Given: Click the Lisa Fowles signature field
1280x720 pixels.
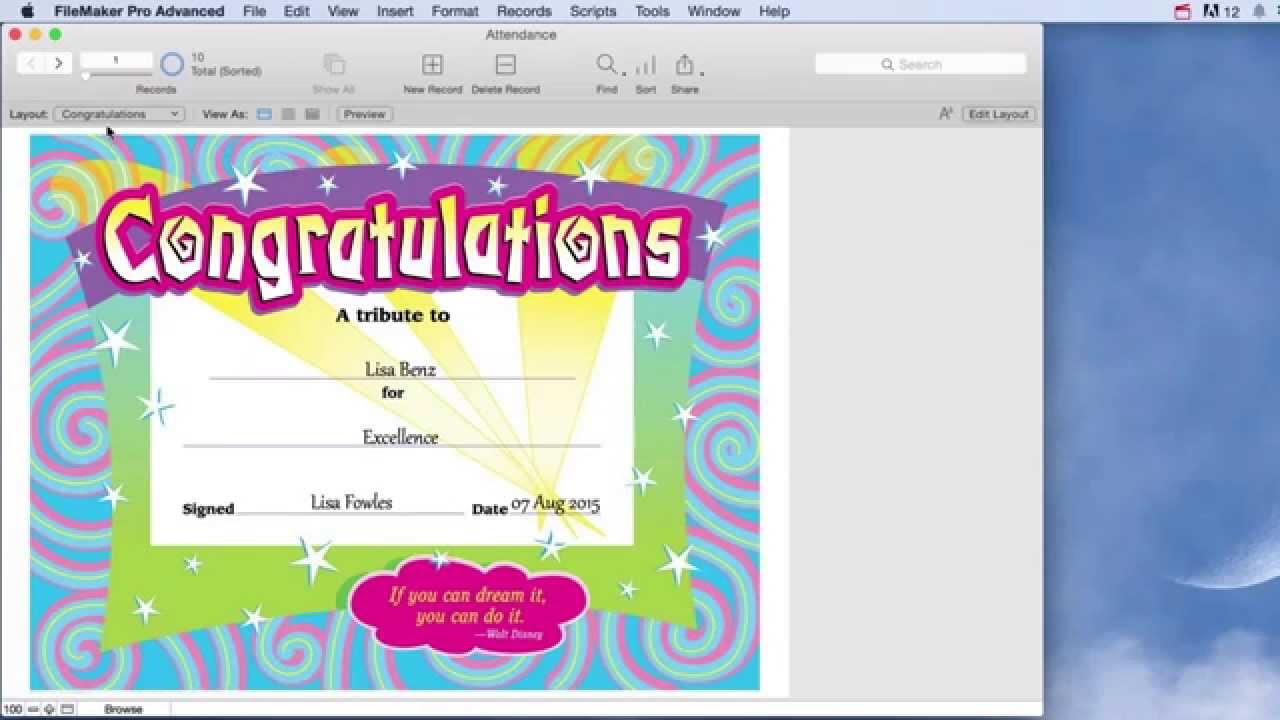Looking at the screenshot, I should (351, 502).
